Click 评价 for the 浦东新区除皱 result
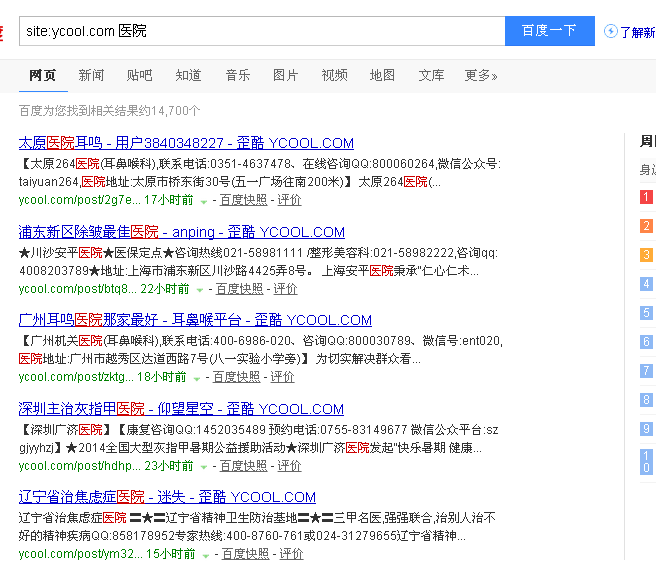656x575 pixels. (x=285, y=289)
